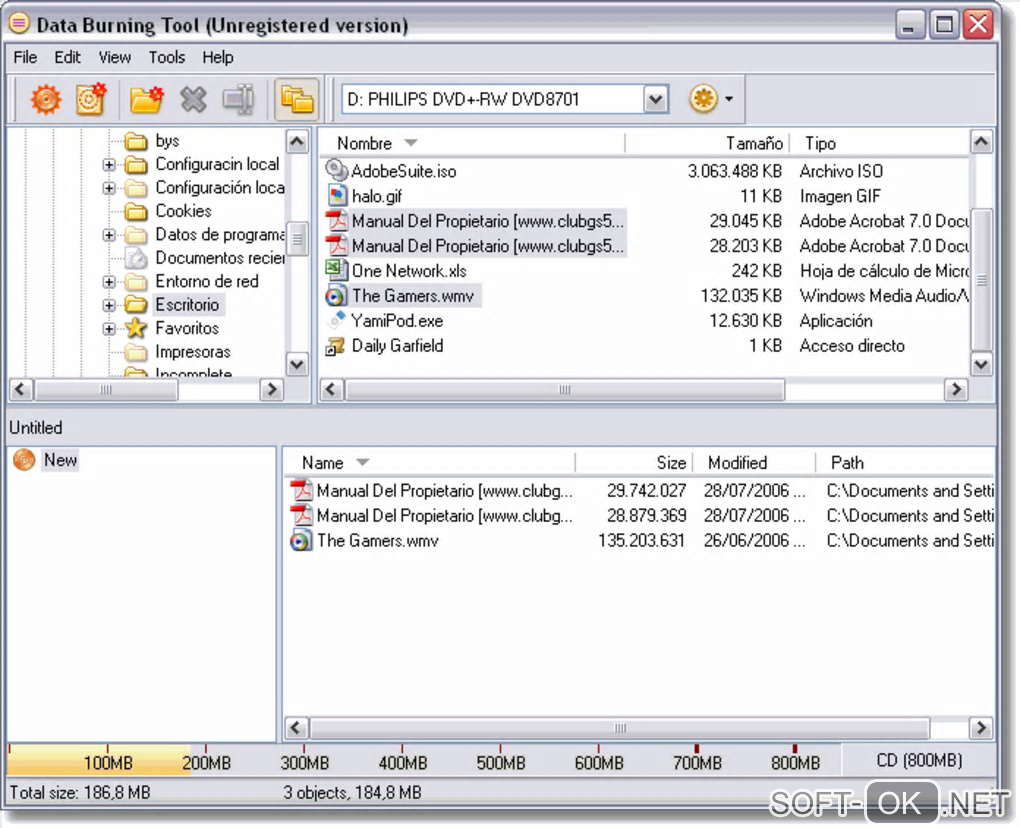Click the burn disc toolbar icon

(x=45, y=100)
